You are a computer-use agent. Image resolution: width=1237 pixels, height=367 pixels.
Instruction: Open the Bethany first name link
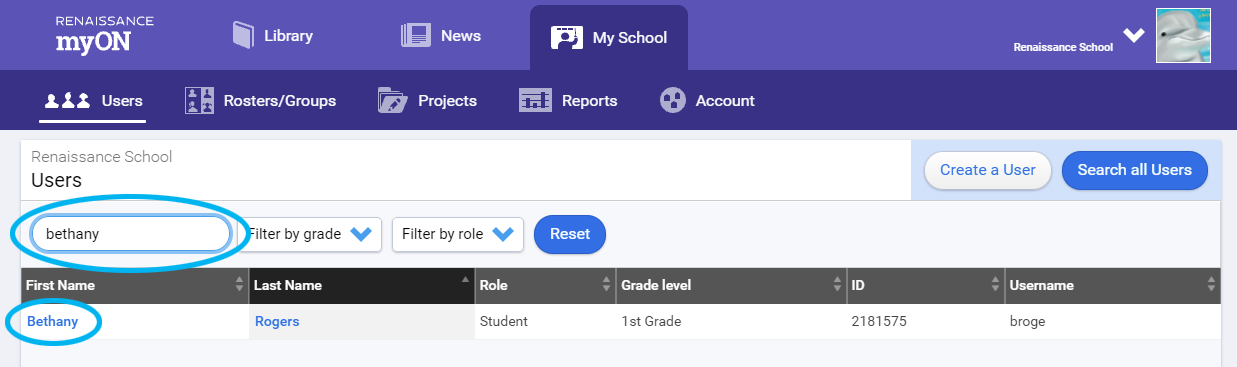coord(52,322)
